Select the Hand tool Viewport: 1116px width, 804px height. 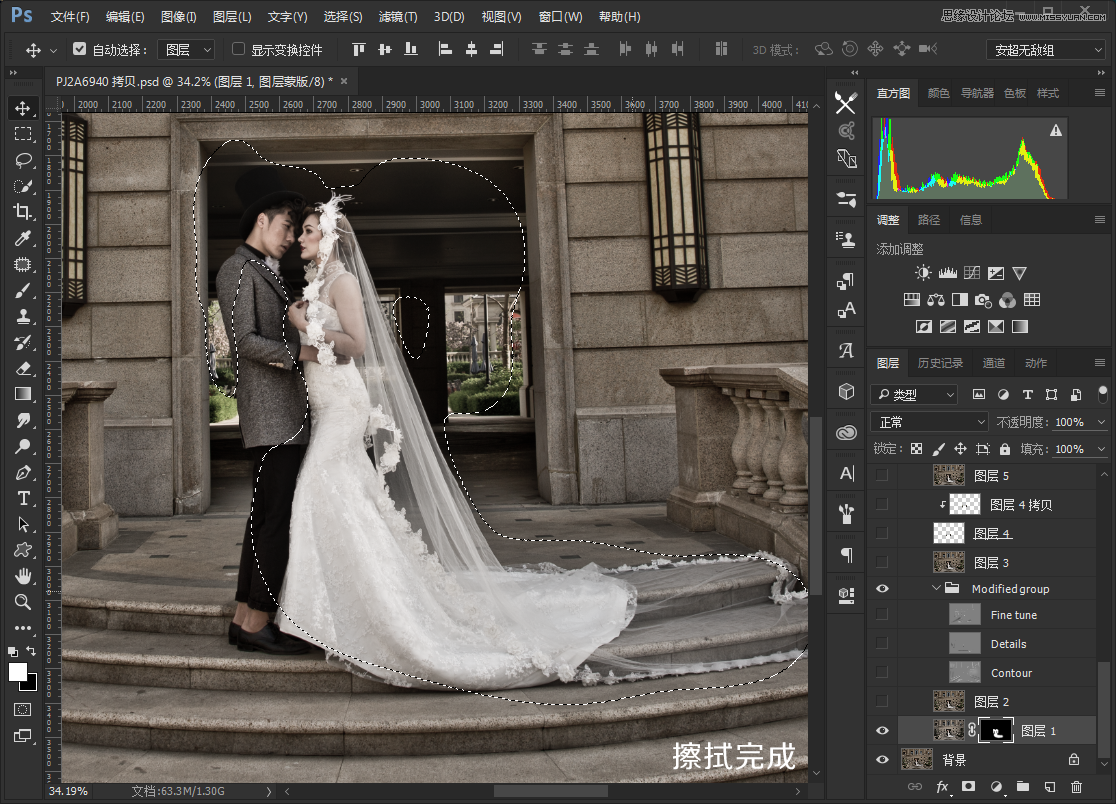tap(23, 576)
